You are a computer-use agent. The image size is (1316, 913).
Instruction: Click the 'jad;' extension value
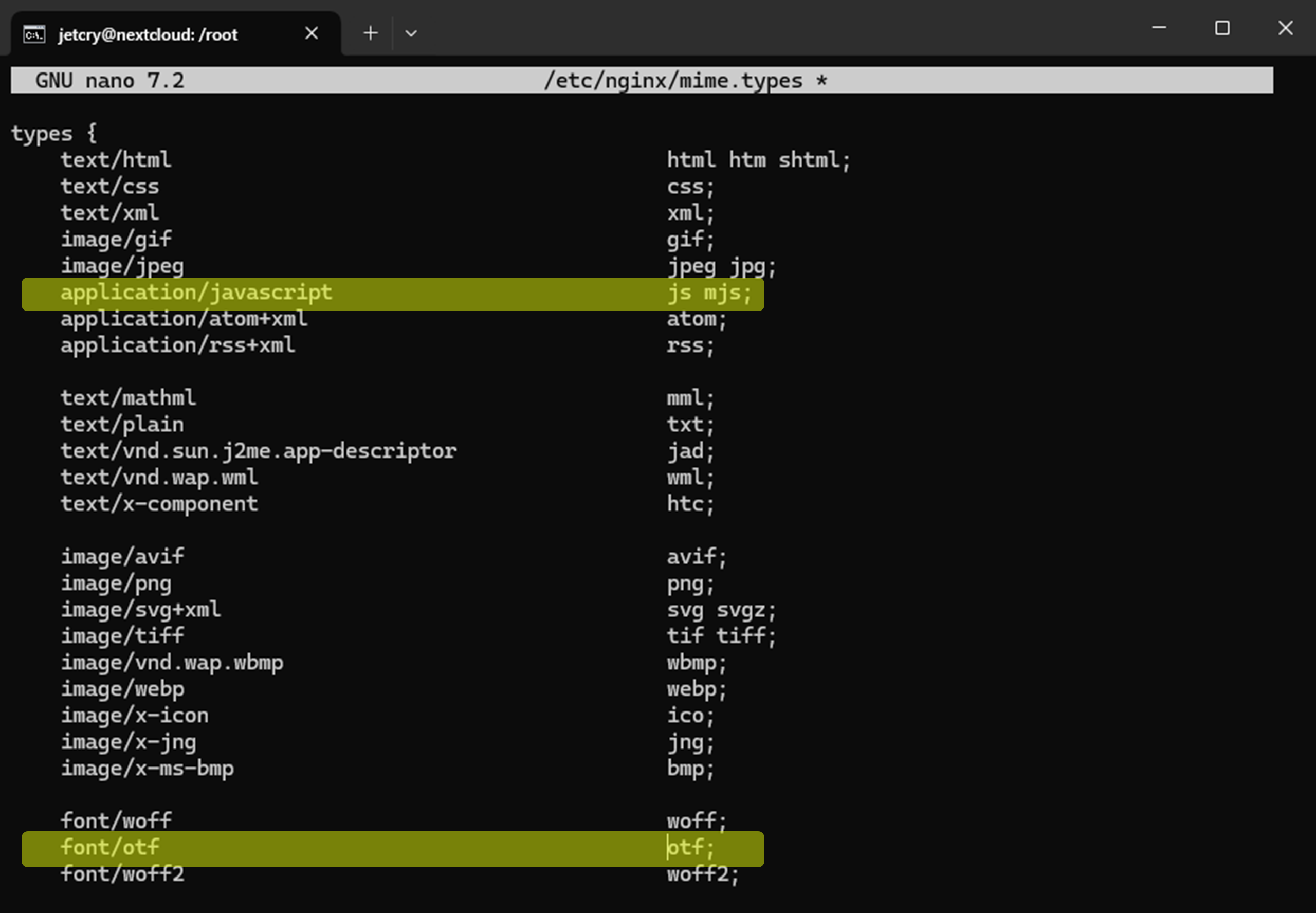click(691, 451)
